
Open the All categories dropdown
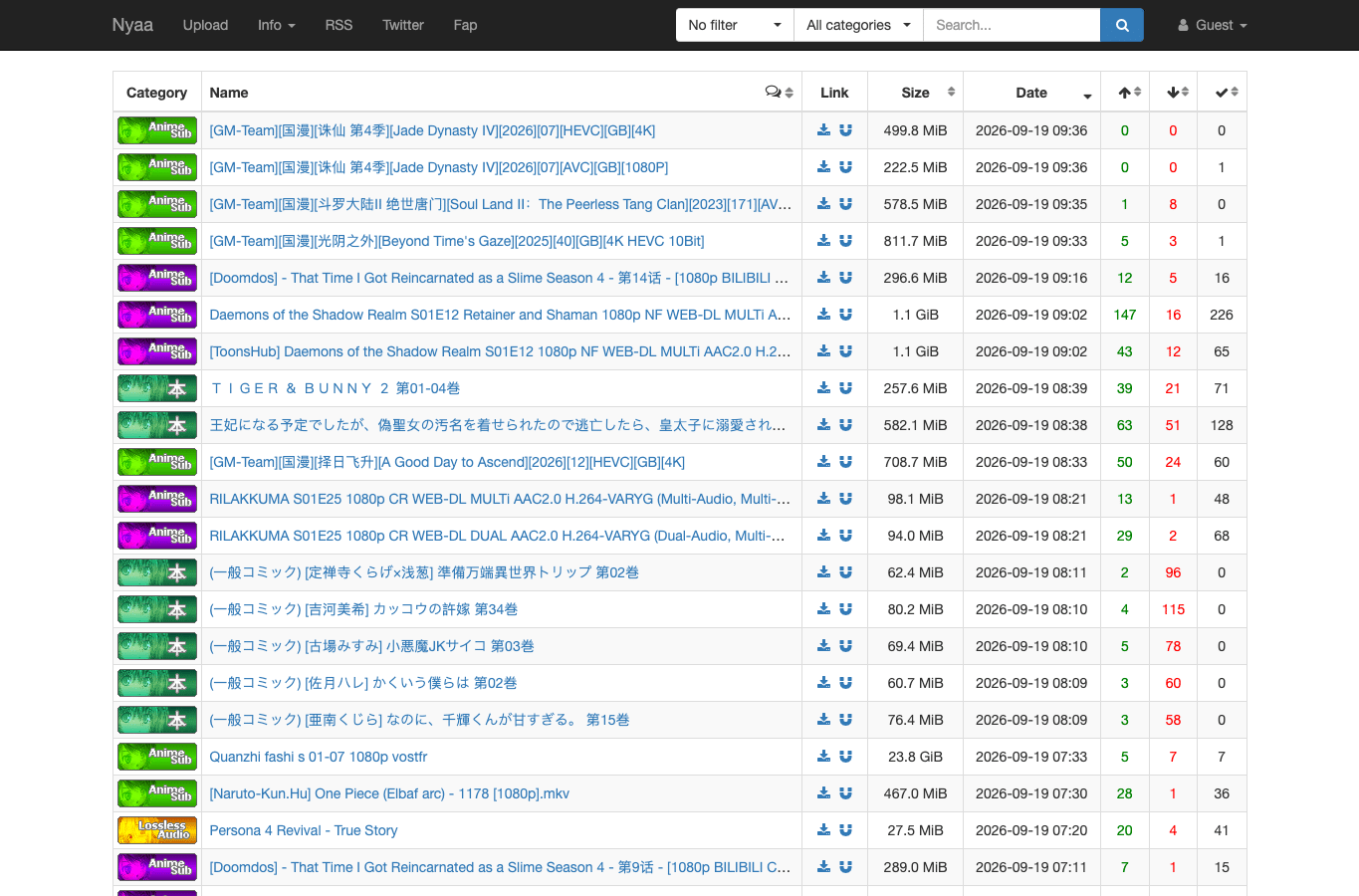point(858,25)
